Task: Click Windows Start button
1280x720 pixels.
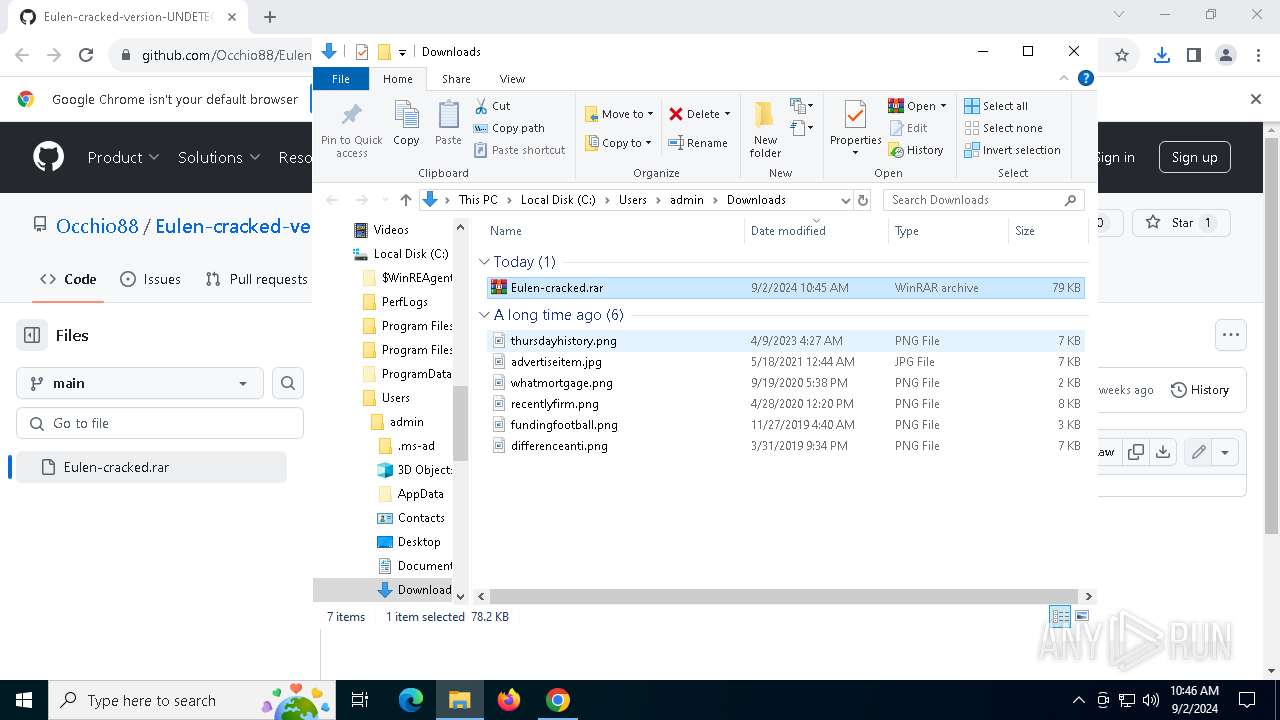Action: 23,700
